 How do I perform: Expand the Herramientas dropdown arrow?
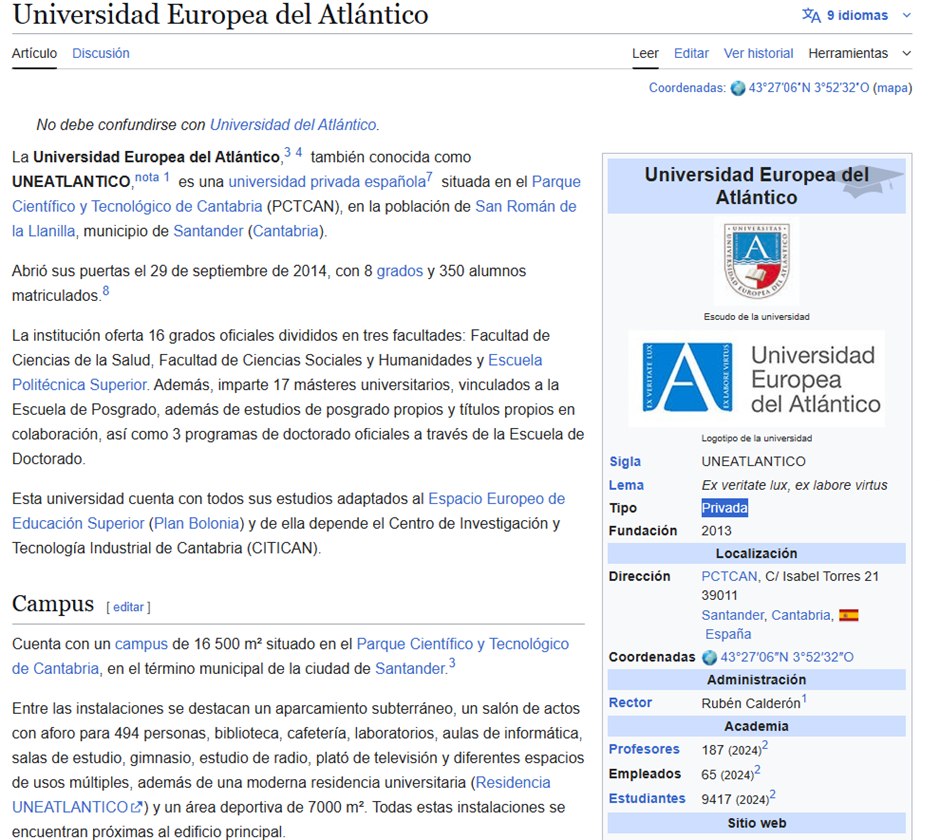coord(906,53)
